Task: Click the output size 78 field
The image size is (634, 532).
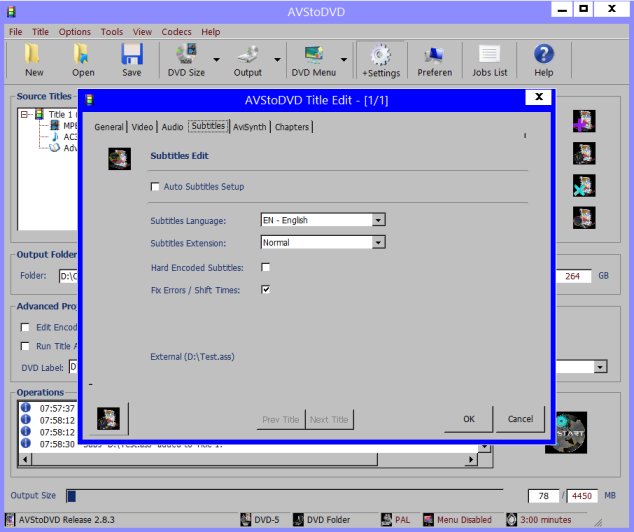Action: coord(543,496)
